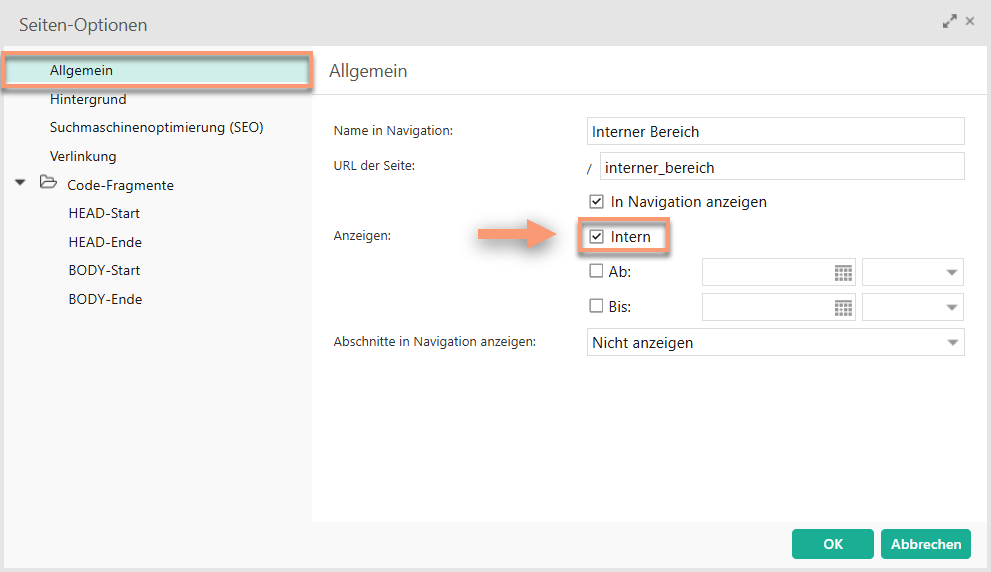
Task: Enable the Ab date checkbox
Action: [x=596, y=271]
